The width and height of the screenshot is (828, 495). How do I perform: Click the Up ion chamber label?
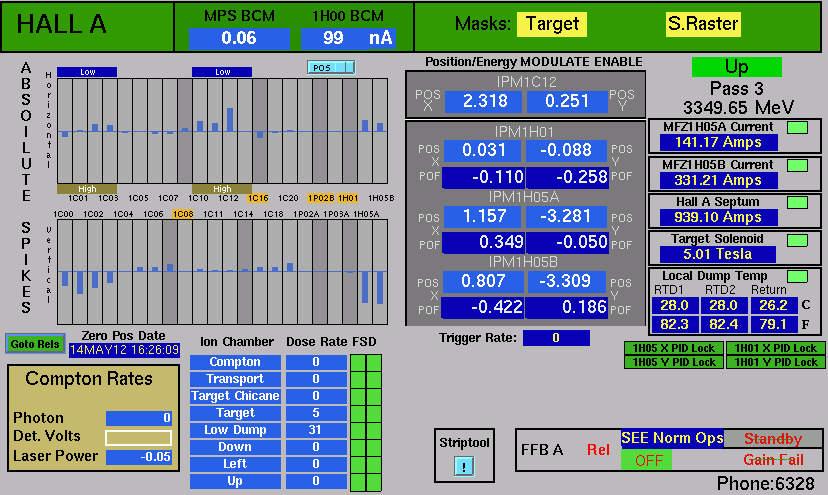coord(235,481)
